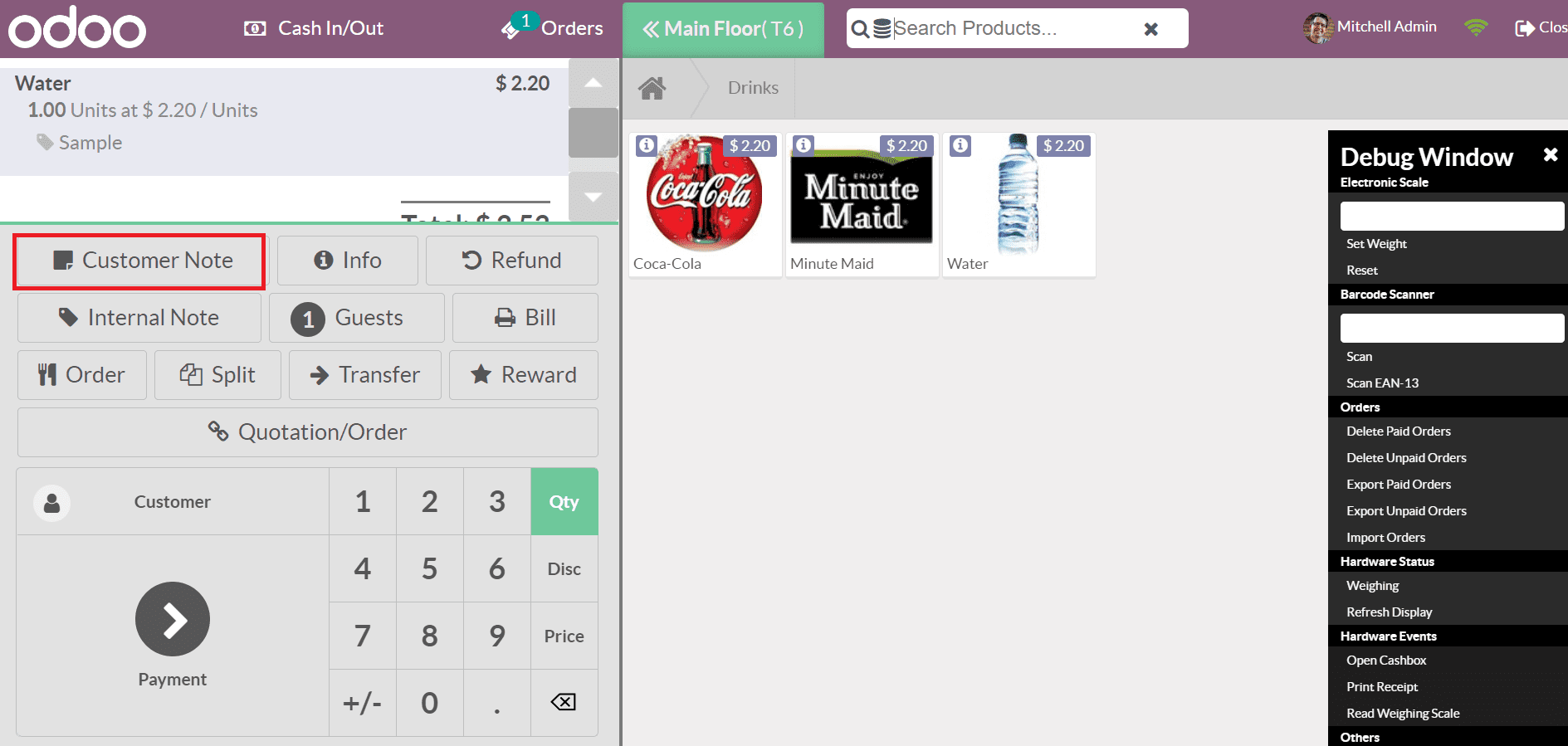Screen dimensions: 1568x746
Task: Click Set Weight in Debug Window
Action: (x=1376, y=244)
